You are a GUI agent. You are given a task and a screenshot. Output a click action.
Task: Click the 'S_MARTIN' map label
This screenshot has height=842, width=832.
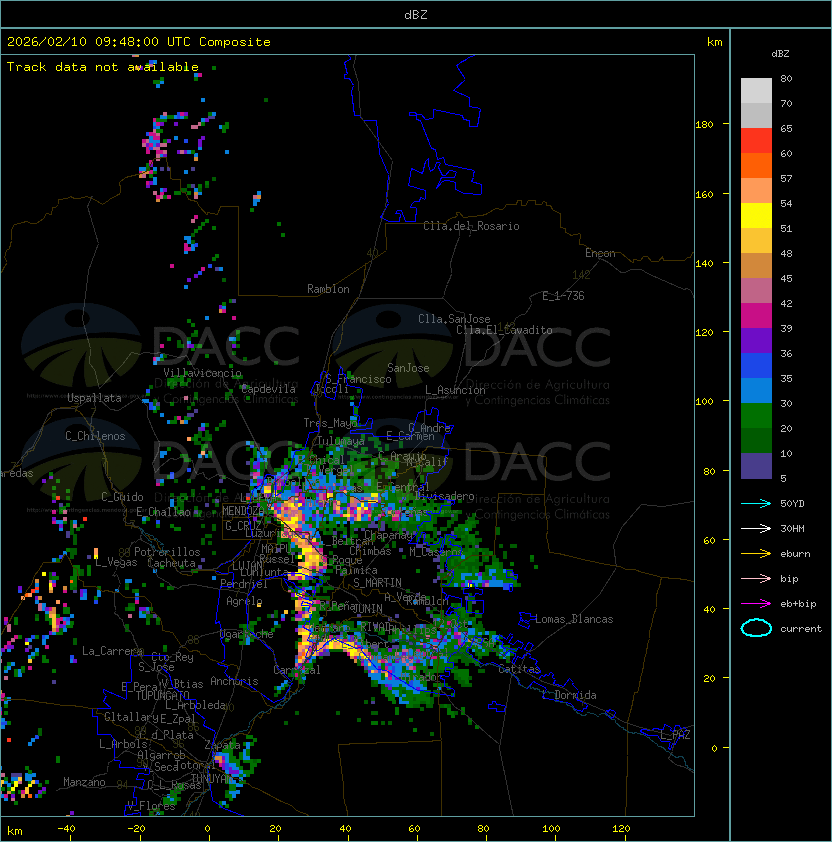tap(378, 582)
